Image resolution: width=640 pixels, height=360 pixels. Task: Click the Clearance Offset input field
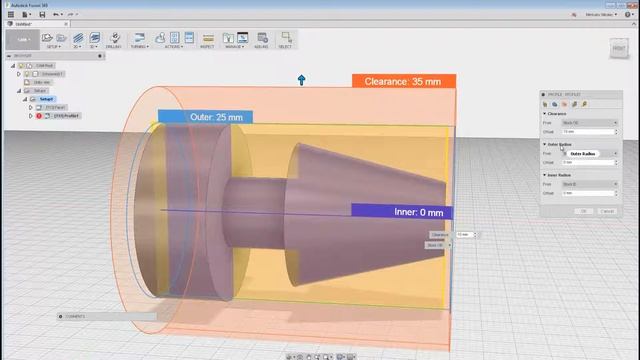coord(588,132)
